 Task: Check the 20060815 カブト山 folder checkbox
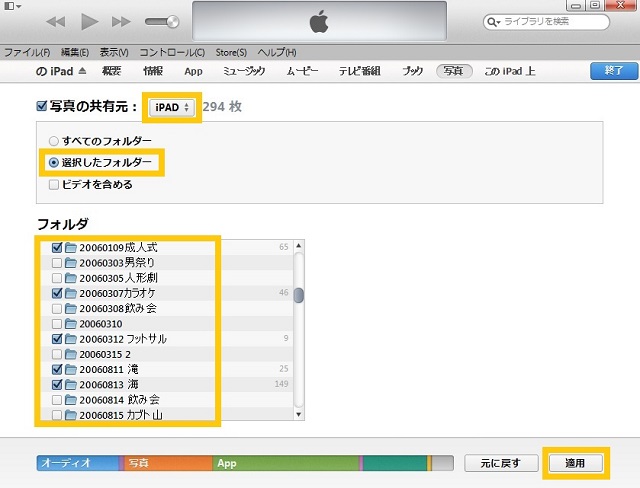pyautogui.click(x=57, y=415)
